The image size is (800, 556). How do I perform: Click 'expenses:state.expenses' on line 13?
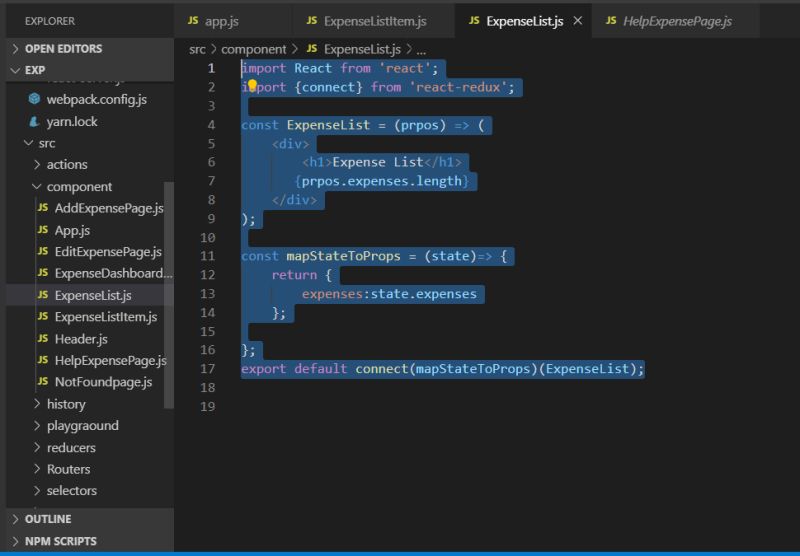(389, 293)
